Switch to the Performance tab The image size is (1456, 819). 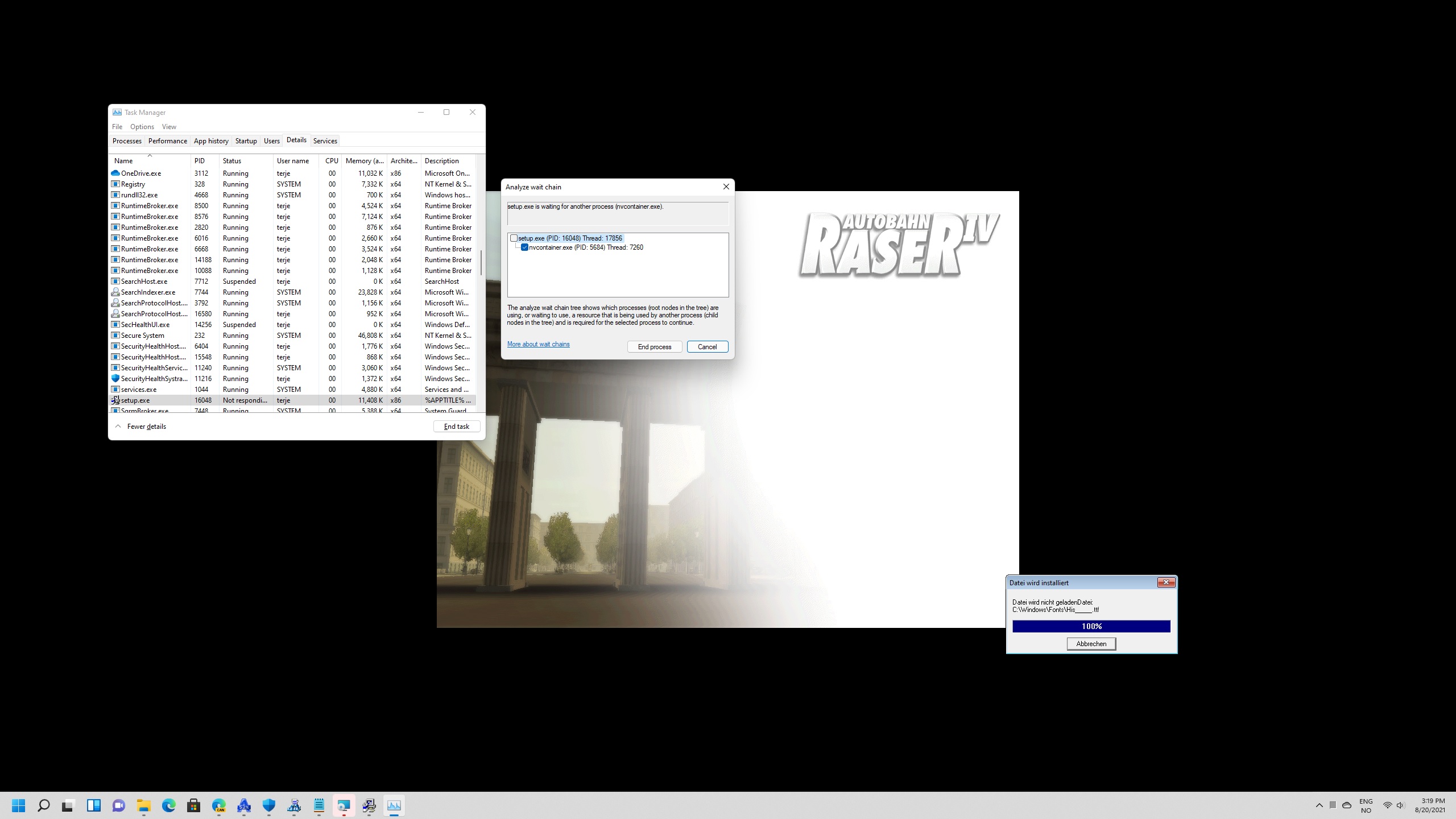(x=168, y=141)
